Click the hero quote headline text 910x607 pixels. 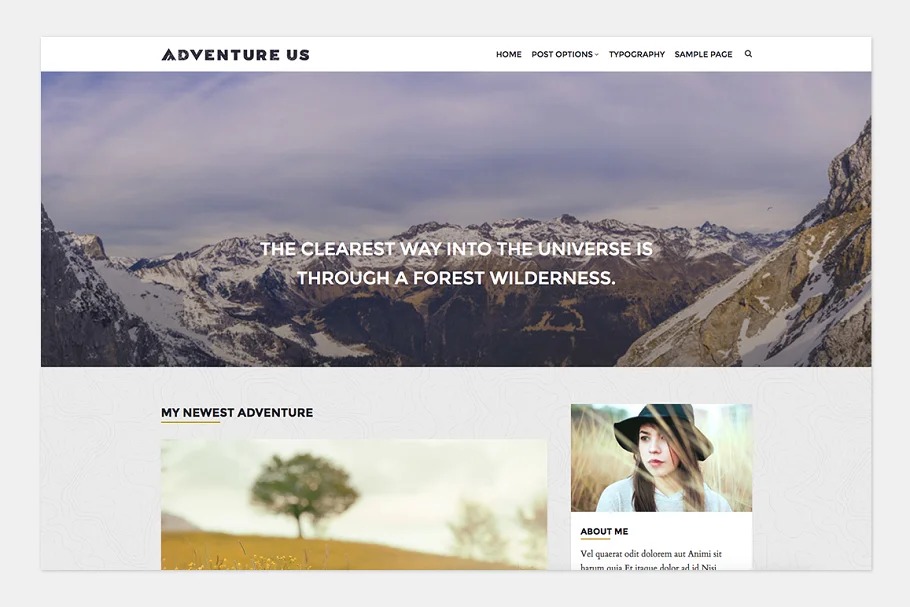tap(456, 263)
